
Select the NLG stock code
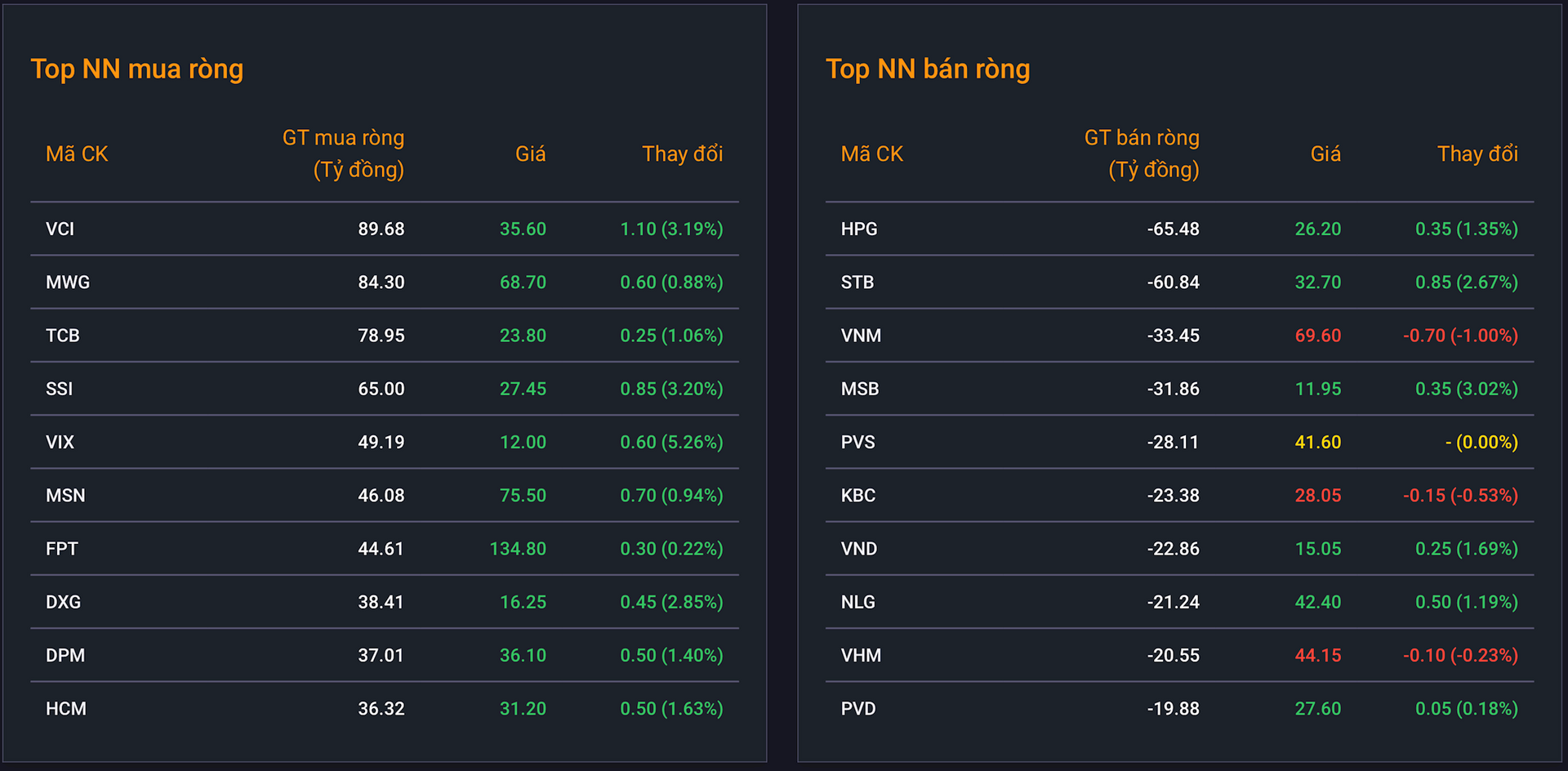click(x=858, y=602)
